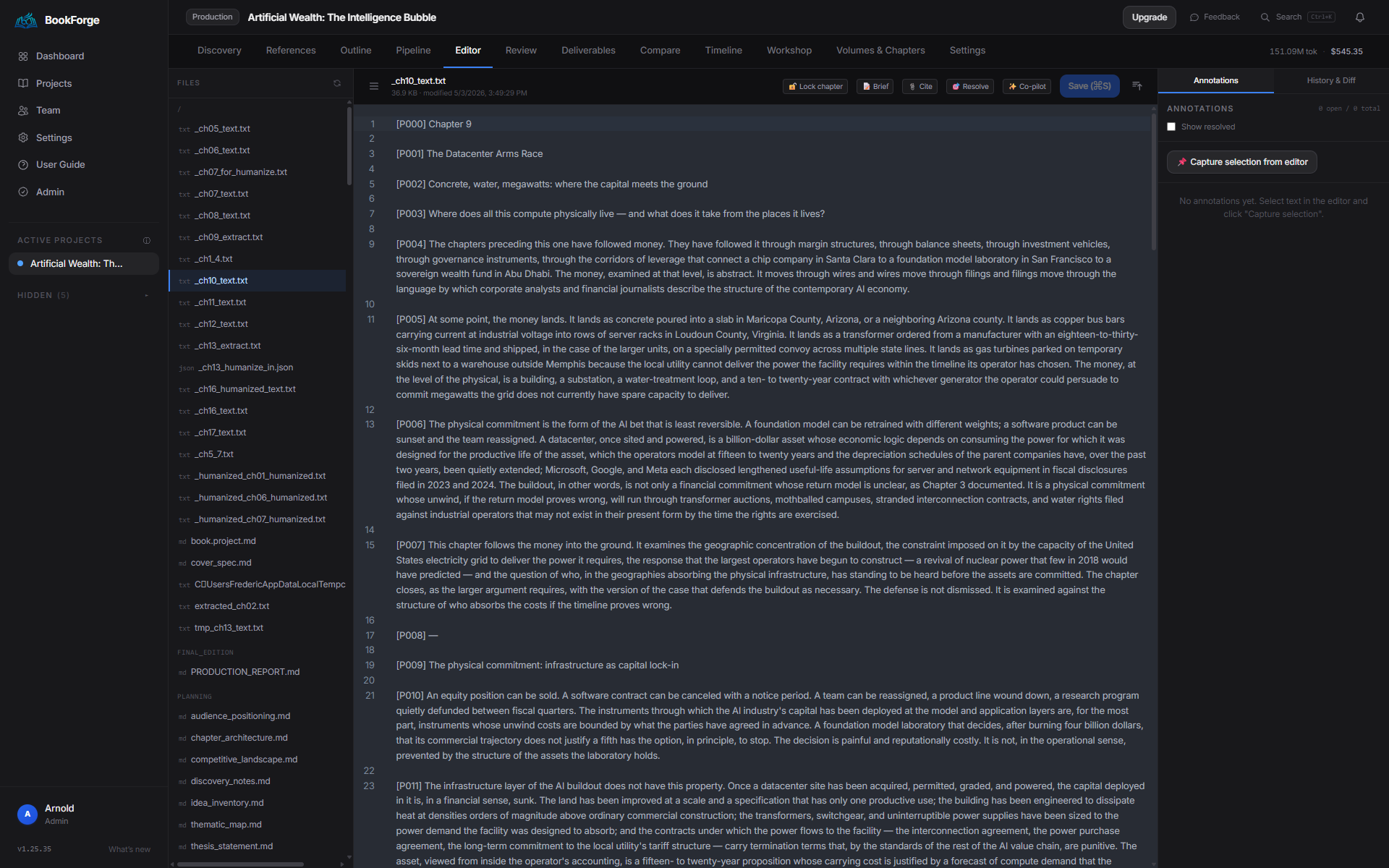The height and width of the screenshot is (868, 1389).
Task: Click the notifications bell
Action: pyautogui.click(x=1360, y=17)
